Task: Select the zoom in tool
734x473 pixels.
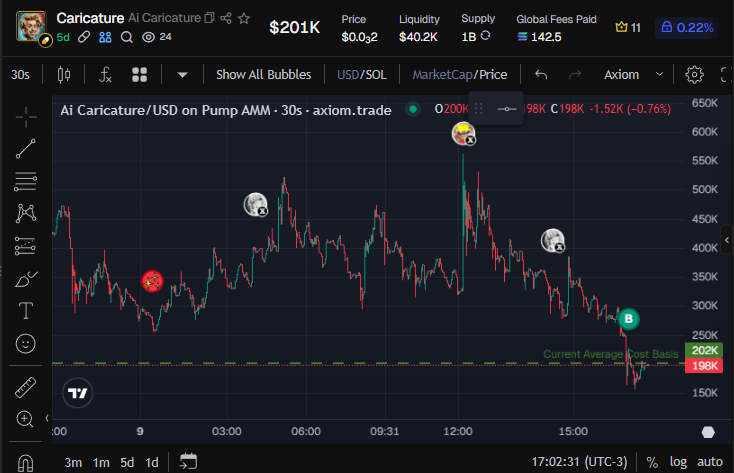Action: click(x=25, y=419)
